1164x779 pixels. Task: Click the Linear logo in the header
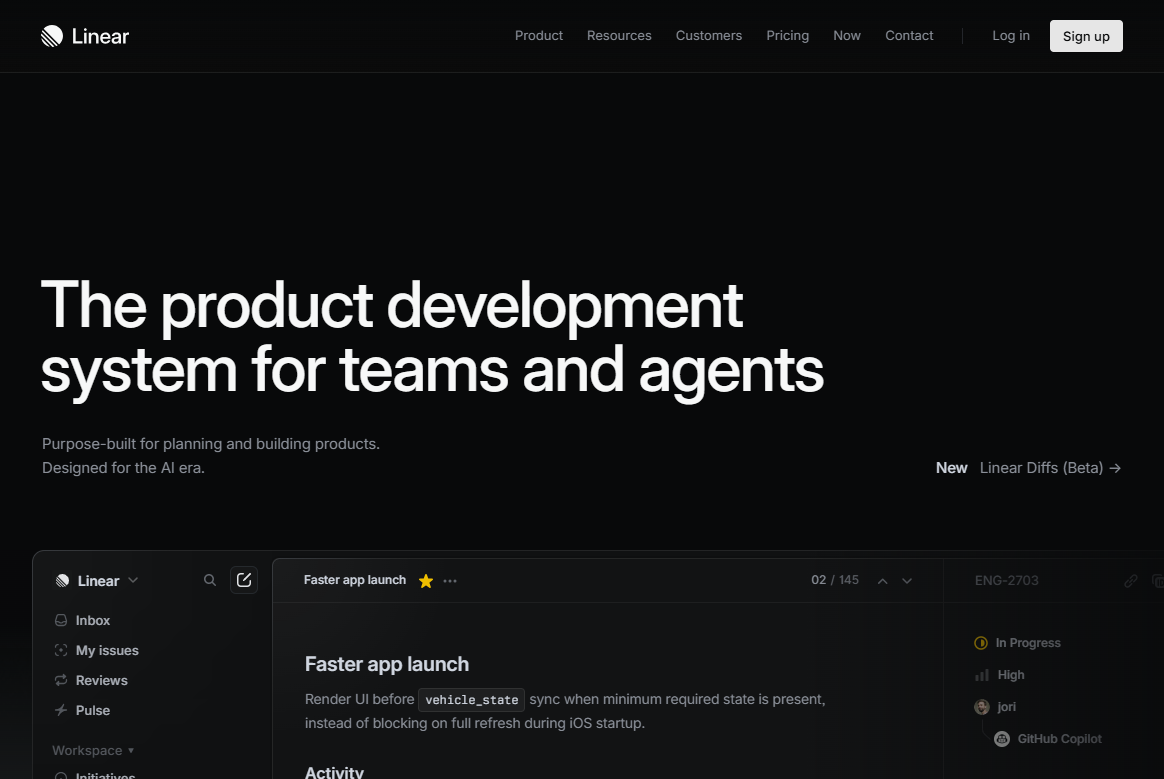[85, 36]
